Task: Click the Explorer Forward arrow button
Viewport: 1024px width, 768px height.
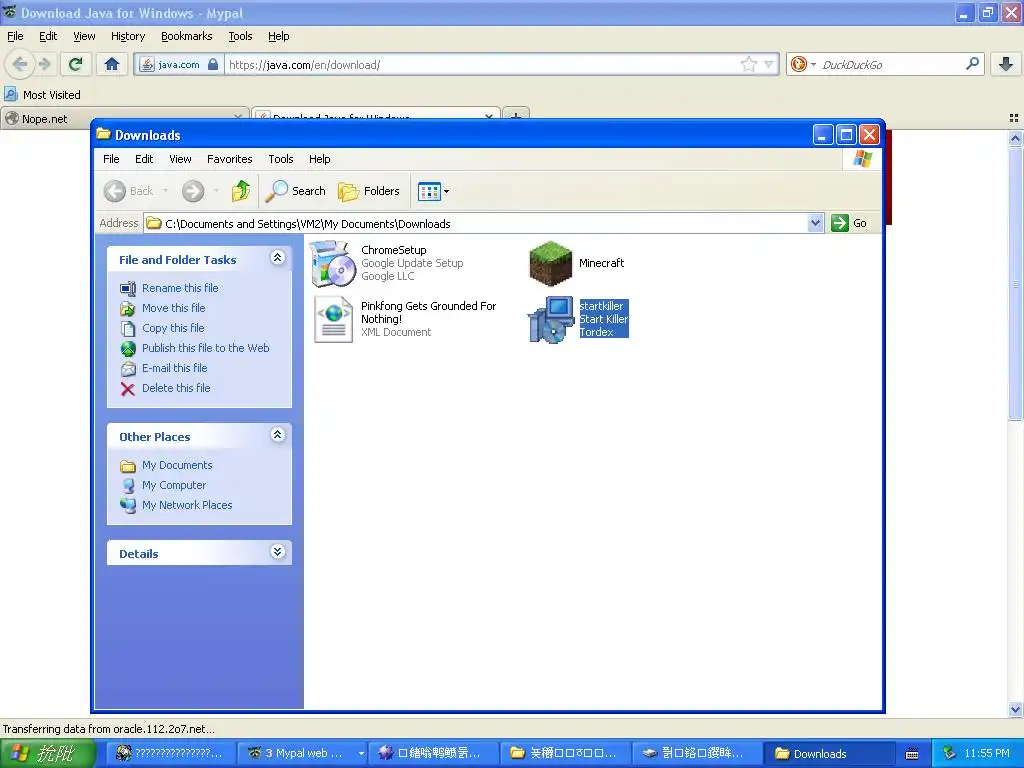Action: pos(193,191)
